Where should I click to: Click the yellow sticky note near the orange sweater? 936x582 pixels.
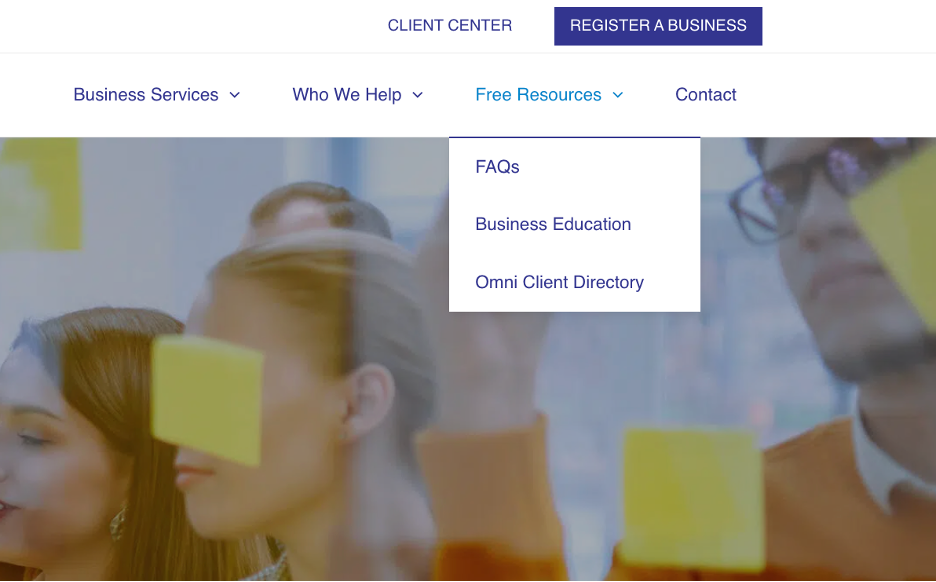point(694,497)
